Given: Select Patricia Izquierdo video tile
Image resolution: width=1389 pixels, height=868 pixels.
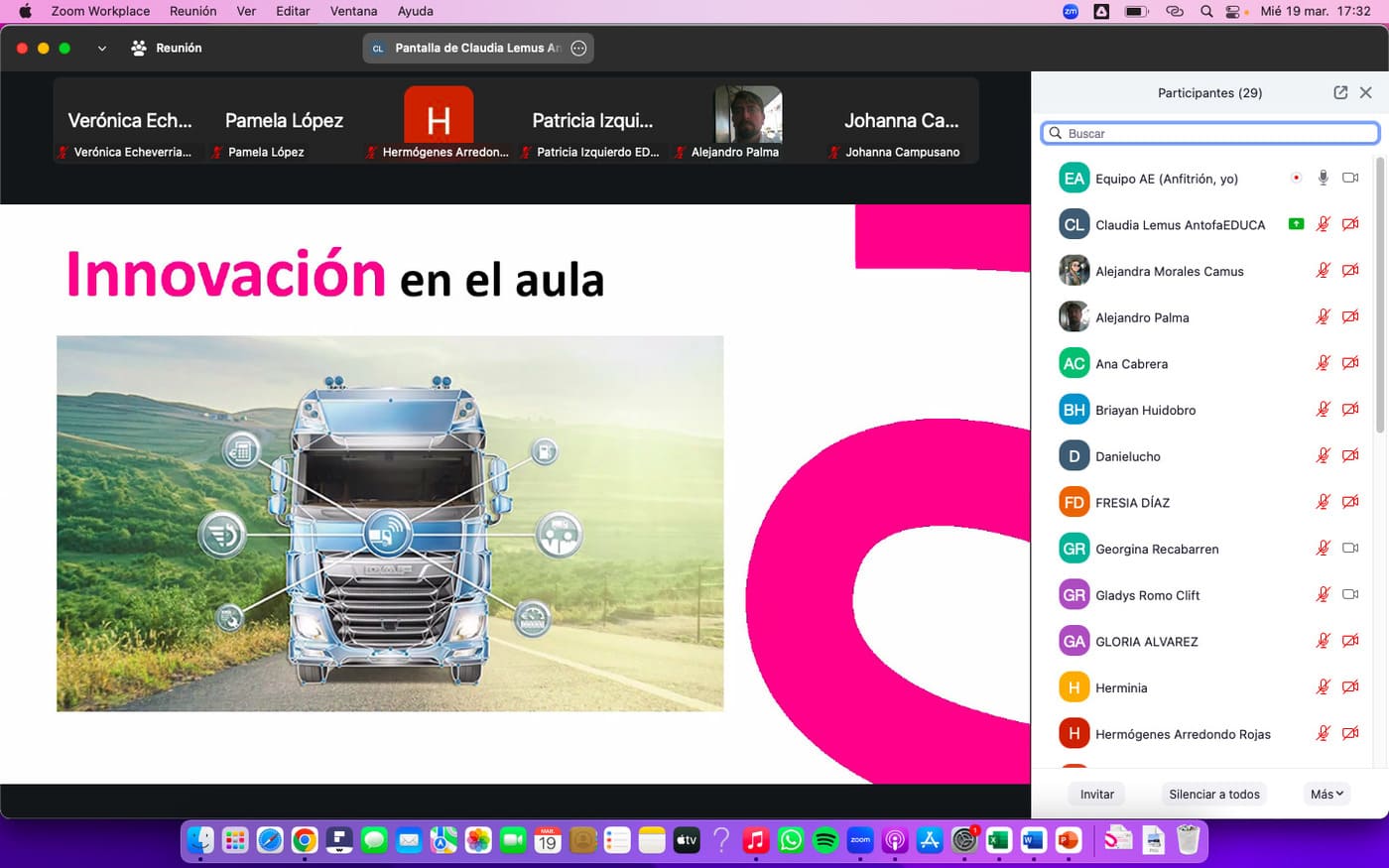Looking at the screenshot, I should click(592, 121).
